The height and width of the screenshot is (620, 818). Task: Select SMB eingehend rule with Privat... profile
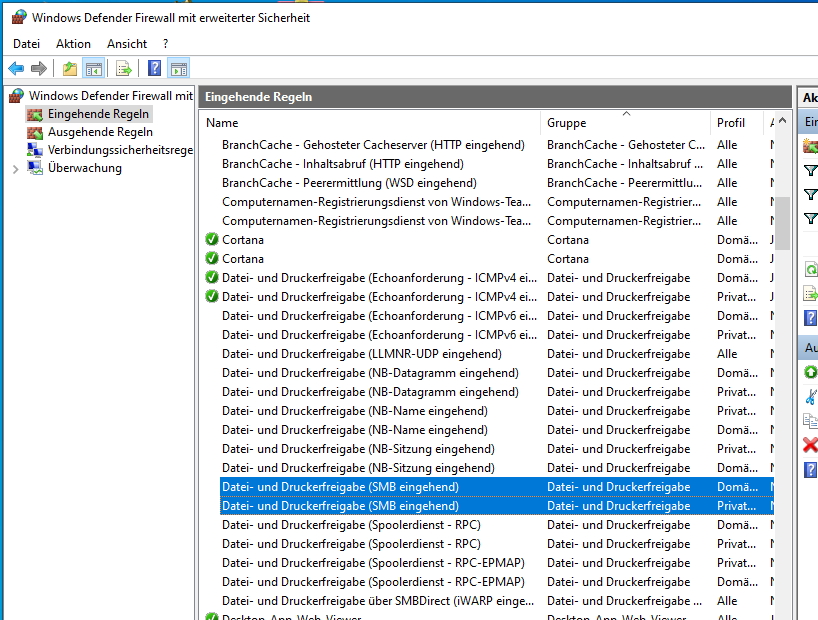(340, 506)
